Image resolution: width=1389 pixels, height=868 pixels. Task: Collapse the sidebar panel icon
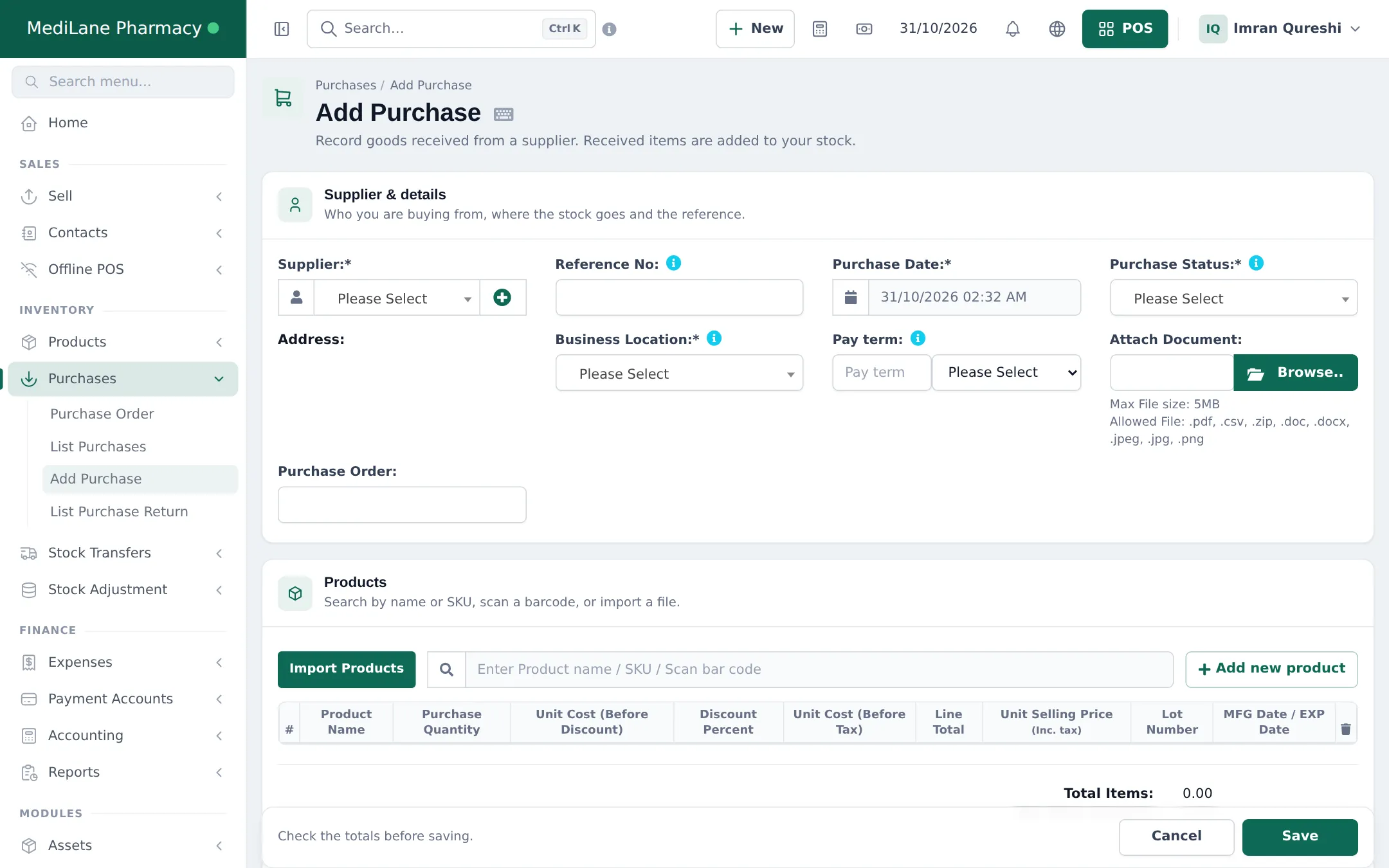click(282, 29)
